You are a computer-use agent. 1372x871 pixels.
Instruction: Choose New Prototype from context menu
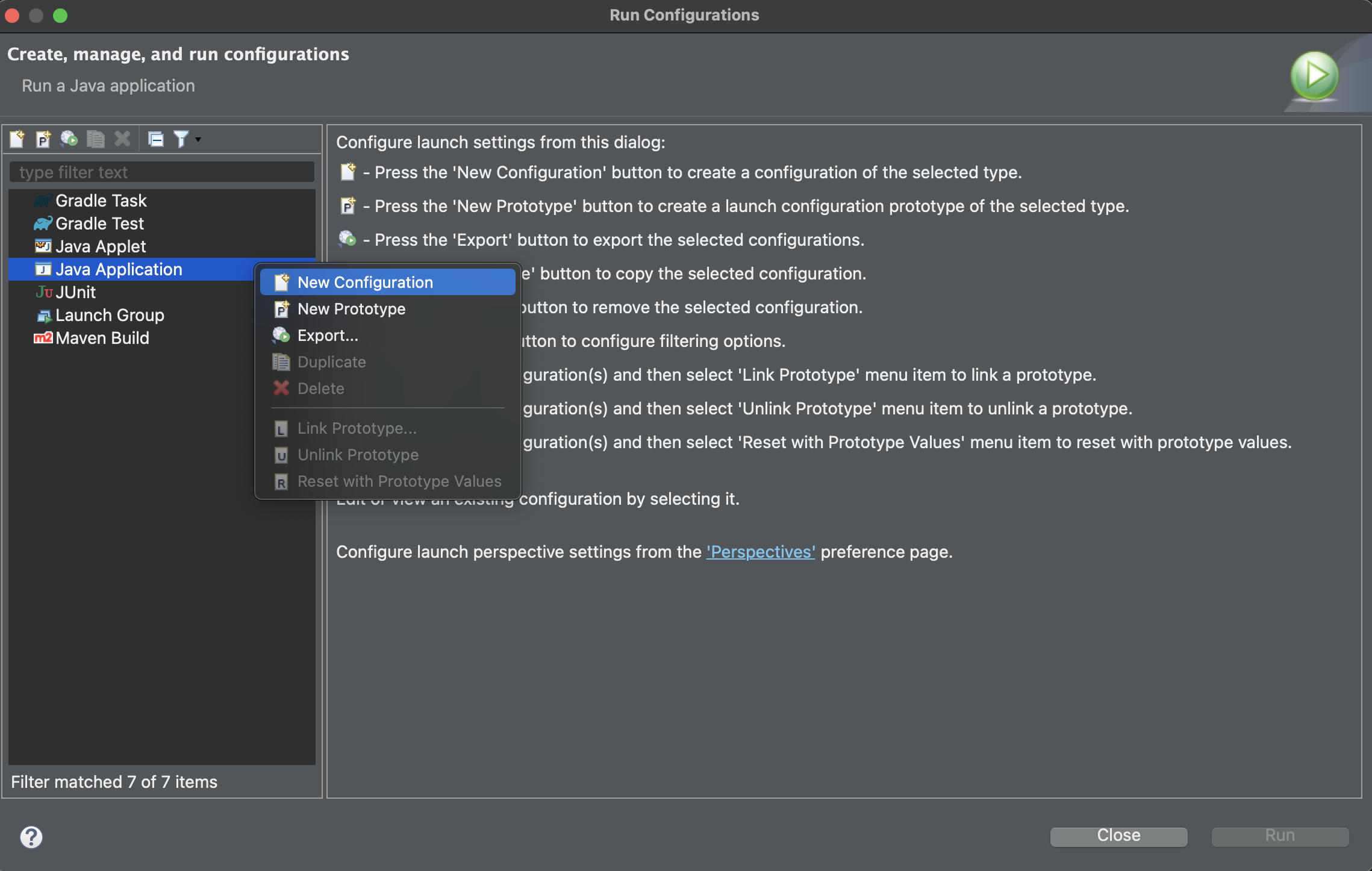351,309
